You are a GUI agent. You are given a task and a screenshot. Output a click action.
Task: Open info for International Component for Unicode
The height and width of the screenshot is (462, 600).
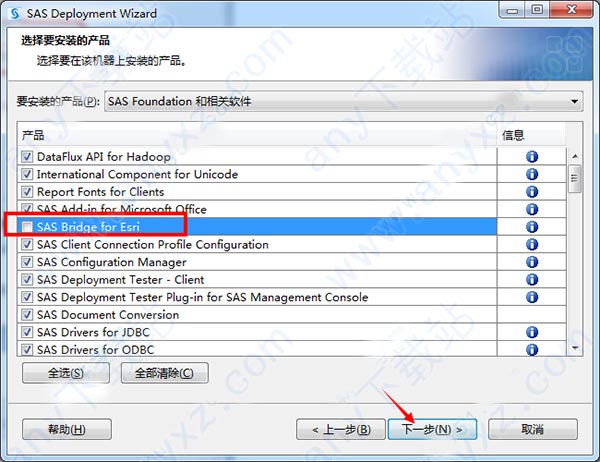coord(532,174)
